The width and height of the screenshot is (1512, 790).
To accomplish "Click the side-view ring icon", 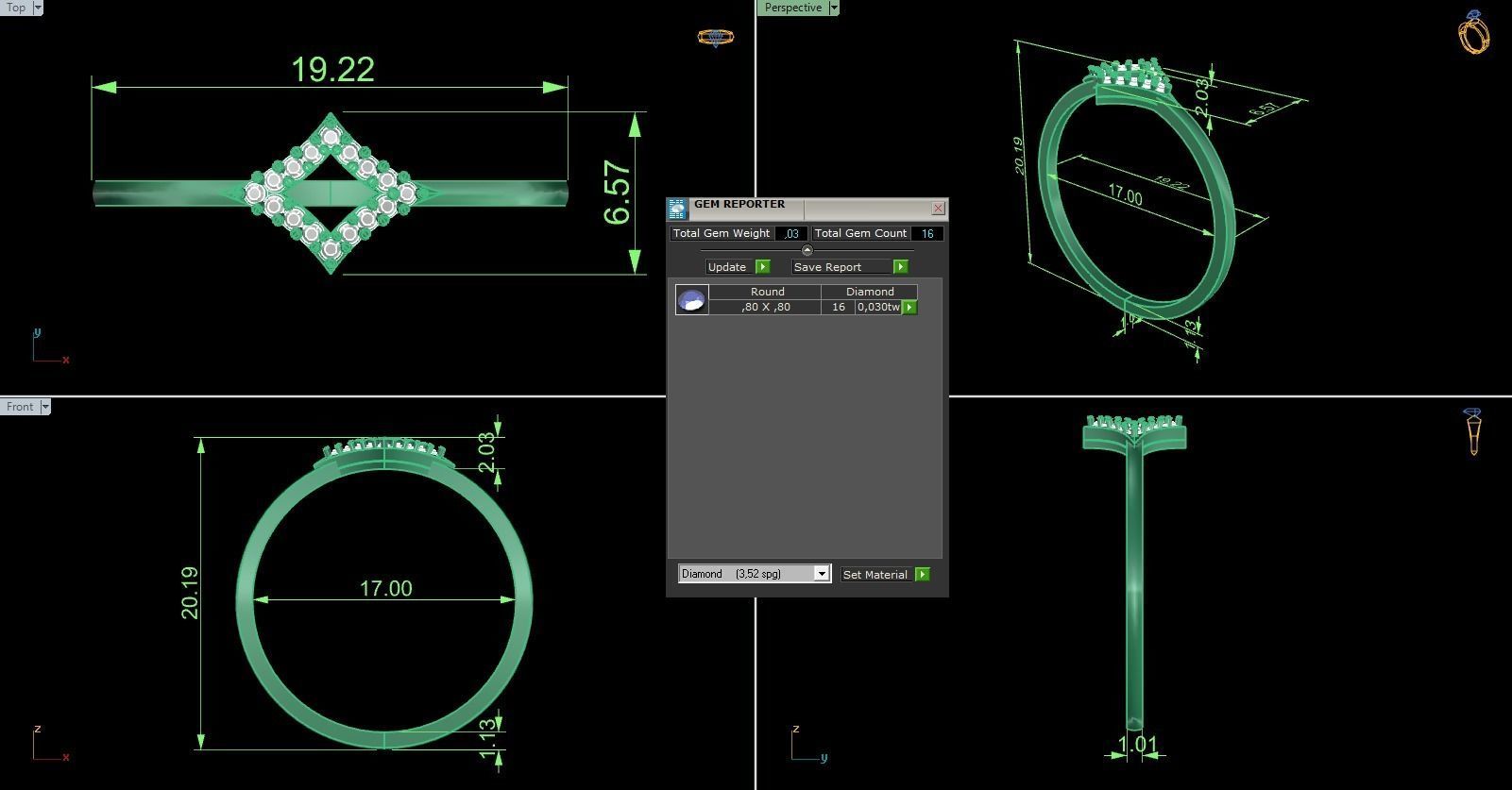I will pos(1473,431).
